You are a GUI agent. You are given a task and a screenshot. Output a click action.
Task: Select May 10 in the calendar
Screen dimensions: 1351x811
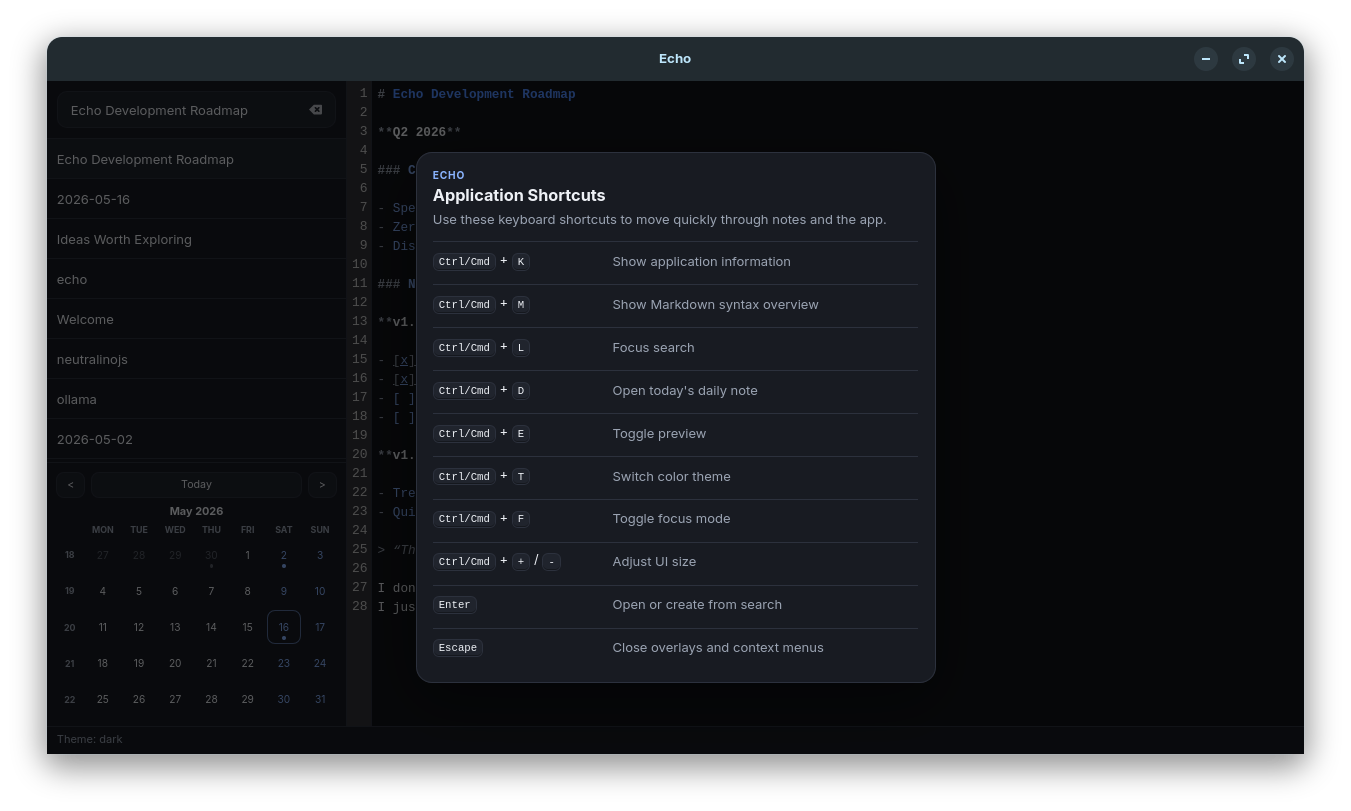pyautogui.click(x=320, y=591)
